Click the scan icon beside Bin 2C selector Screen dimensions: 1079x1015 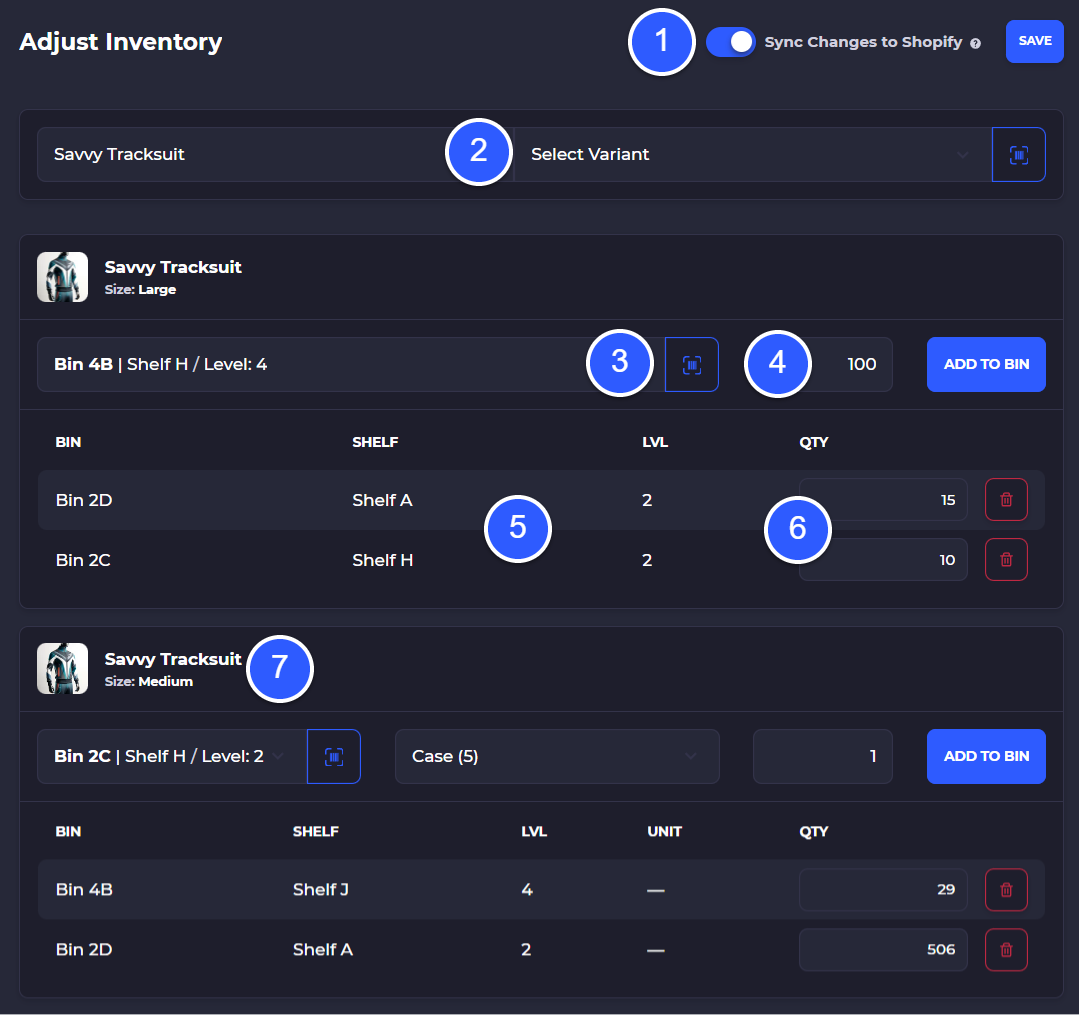(x=334, y=756)
